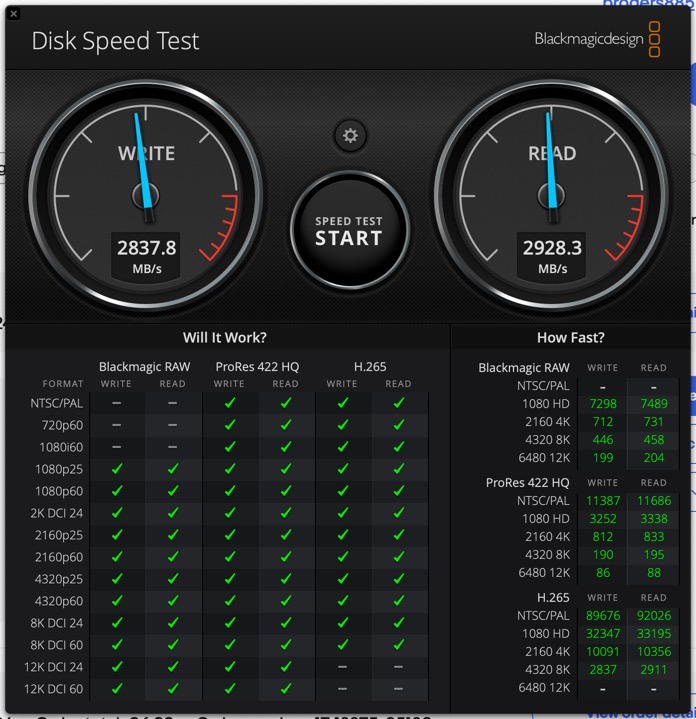This screenshot has height=719, width=696.
Task: Click ProRes 422 HQ NTSC/PAL read value 11686
Action: [x=654, y=501]
